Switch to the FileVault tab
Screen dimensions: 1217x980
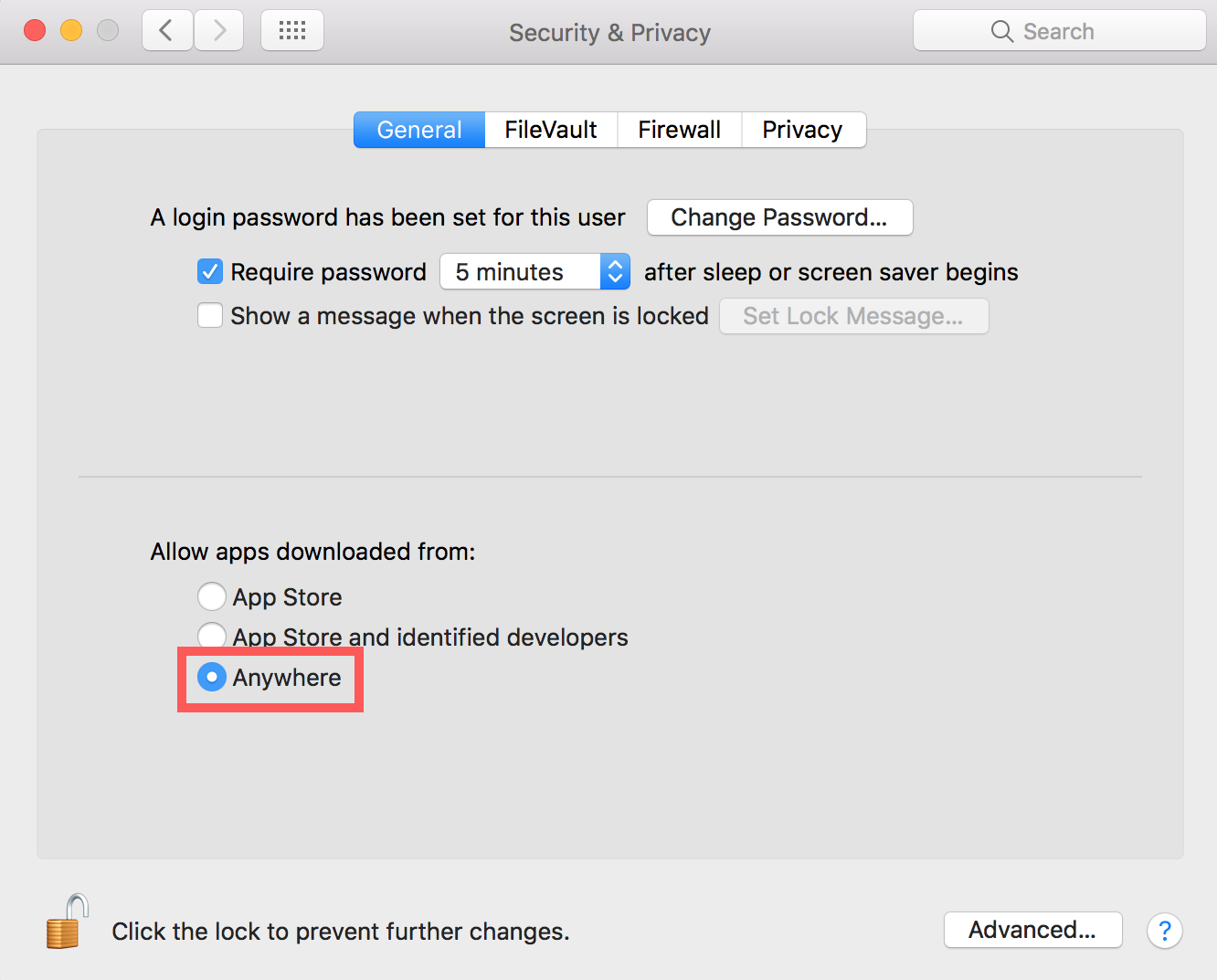coord(551,130)
